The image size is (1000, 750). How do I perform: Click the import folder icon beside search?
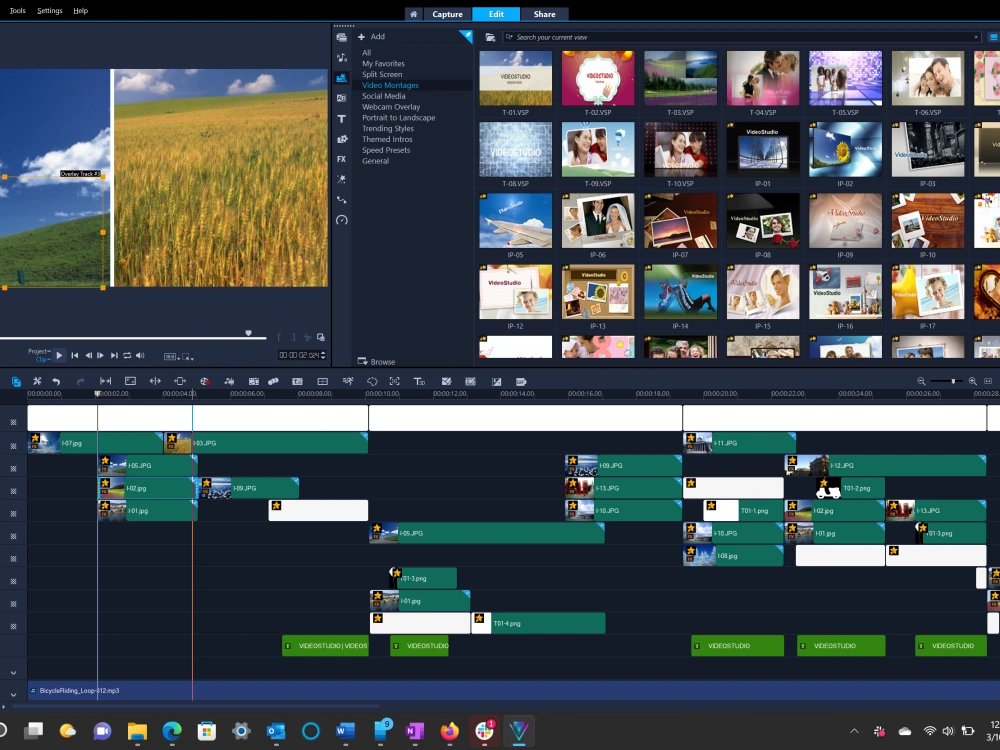click(490, 38)
